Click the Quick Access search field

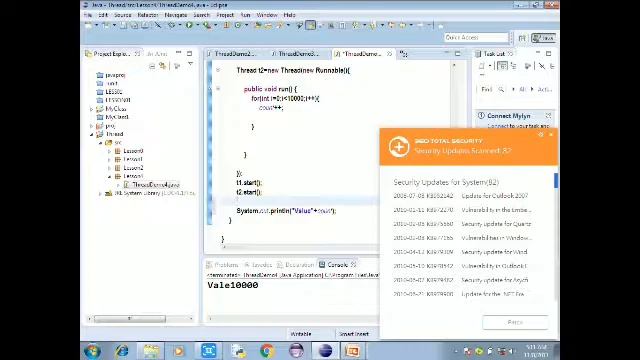476,38
